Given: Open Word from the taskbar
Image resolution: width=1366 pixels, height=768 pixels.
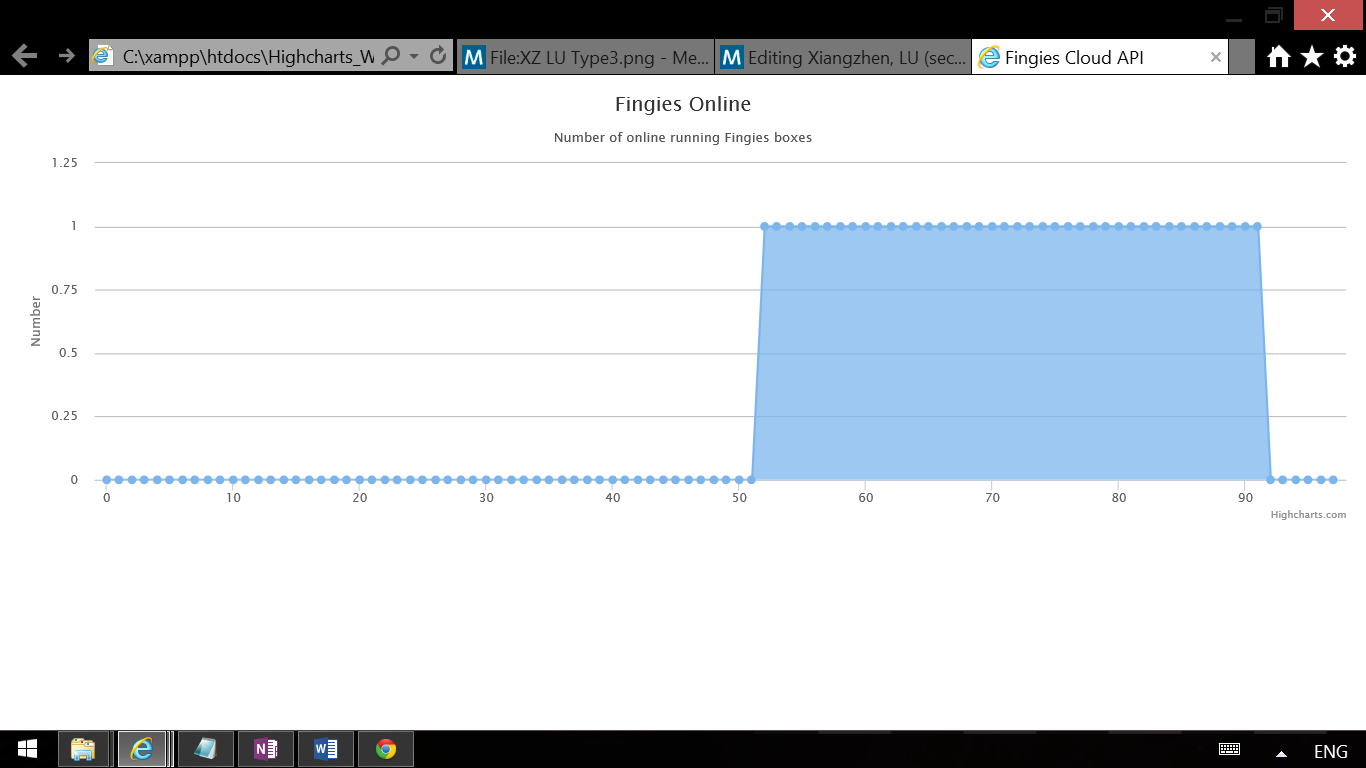Looking at the screenshot, I should click(x=325, y=749).
